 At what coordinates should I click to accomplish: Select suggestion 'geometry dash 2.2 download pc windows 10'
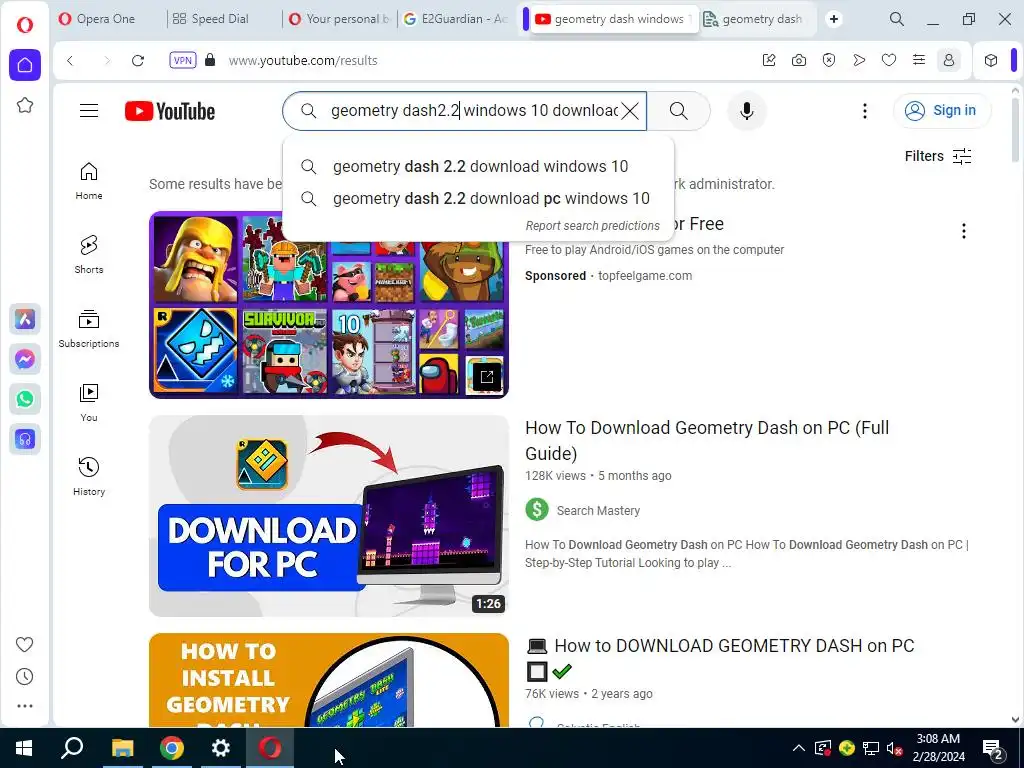point(478,199)
